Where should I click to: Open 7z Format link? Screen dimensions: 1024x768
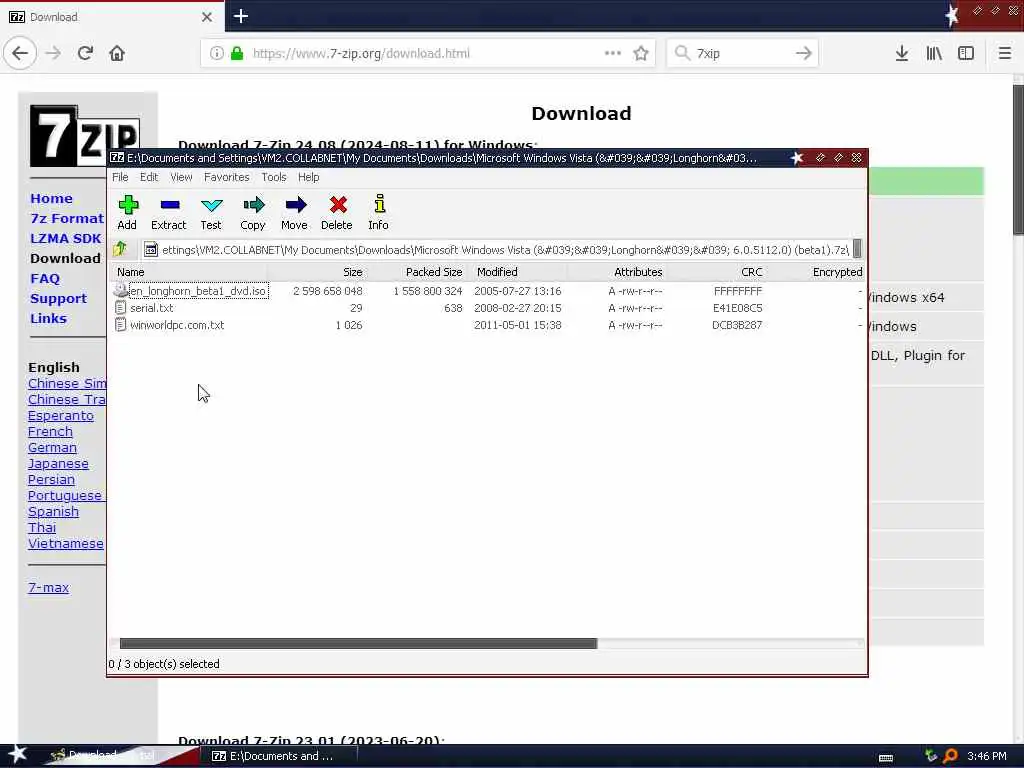click(67, 218)
